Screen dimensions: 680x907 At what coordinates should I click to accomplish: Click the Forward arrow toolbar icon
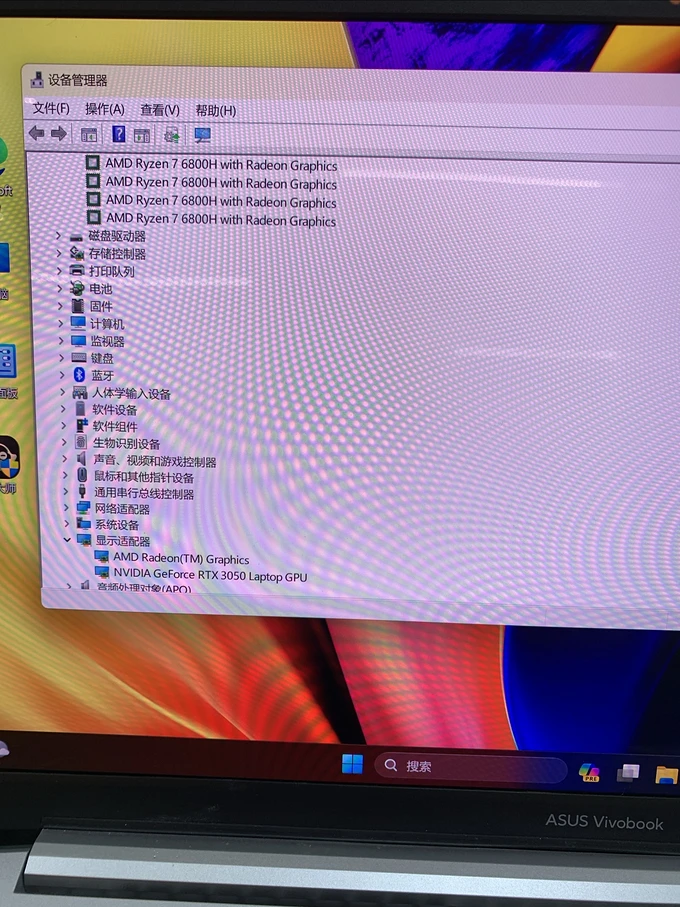tap(58, 134)
